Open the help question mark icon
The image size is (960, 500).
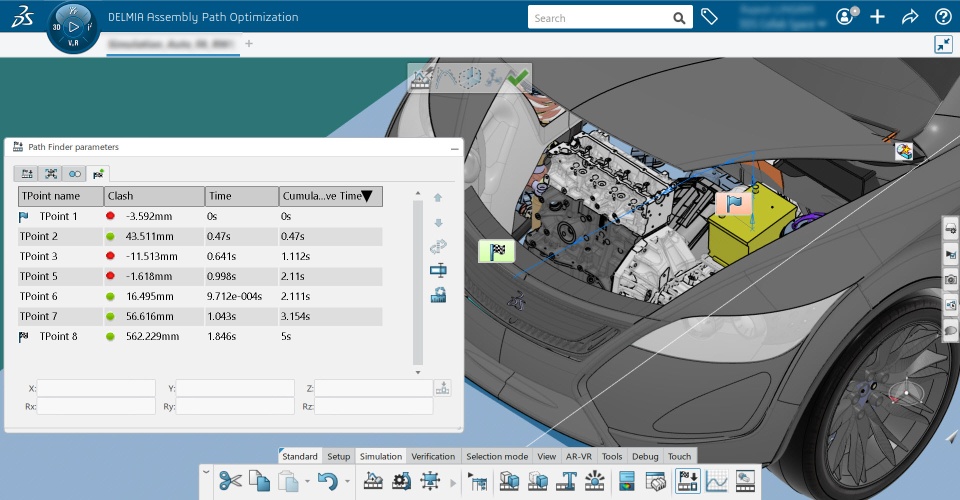(943, 17)
